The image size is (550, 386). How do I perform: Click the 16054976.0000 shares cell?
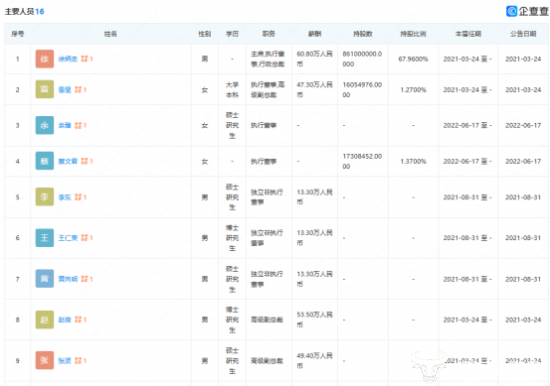pyautogui.click(x=362, y=90)
